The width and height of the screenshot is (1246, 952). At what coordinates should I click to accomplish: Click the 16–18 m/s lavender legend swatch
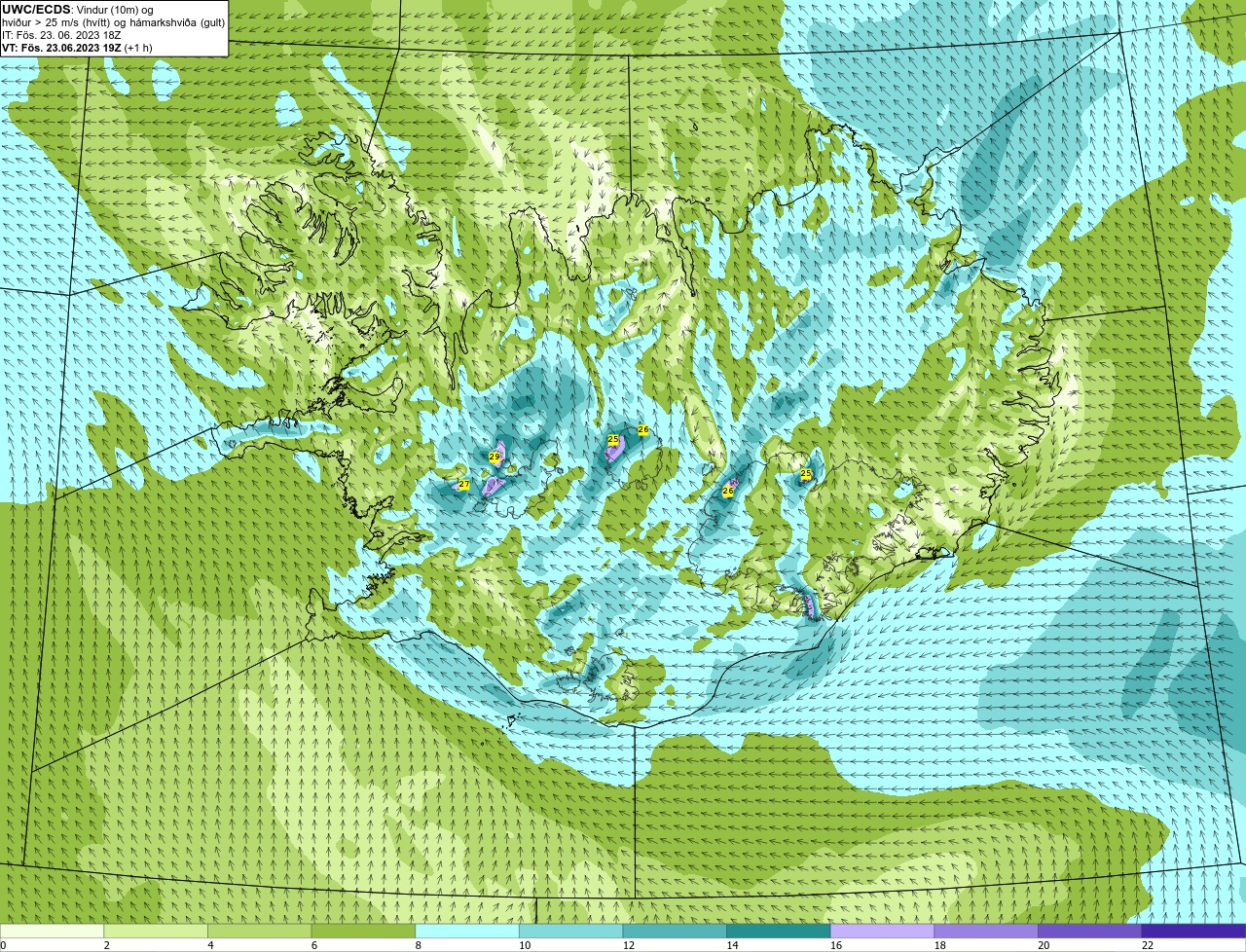(883, 931)
